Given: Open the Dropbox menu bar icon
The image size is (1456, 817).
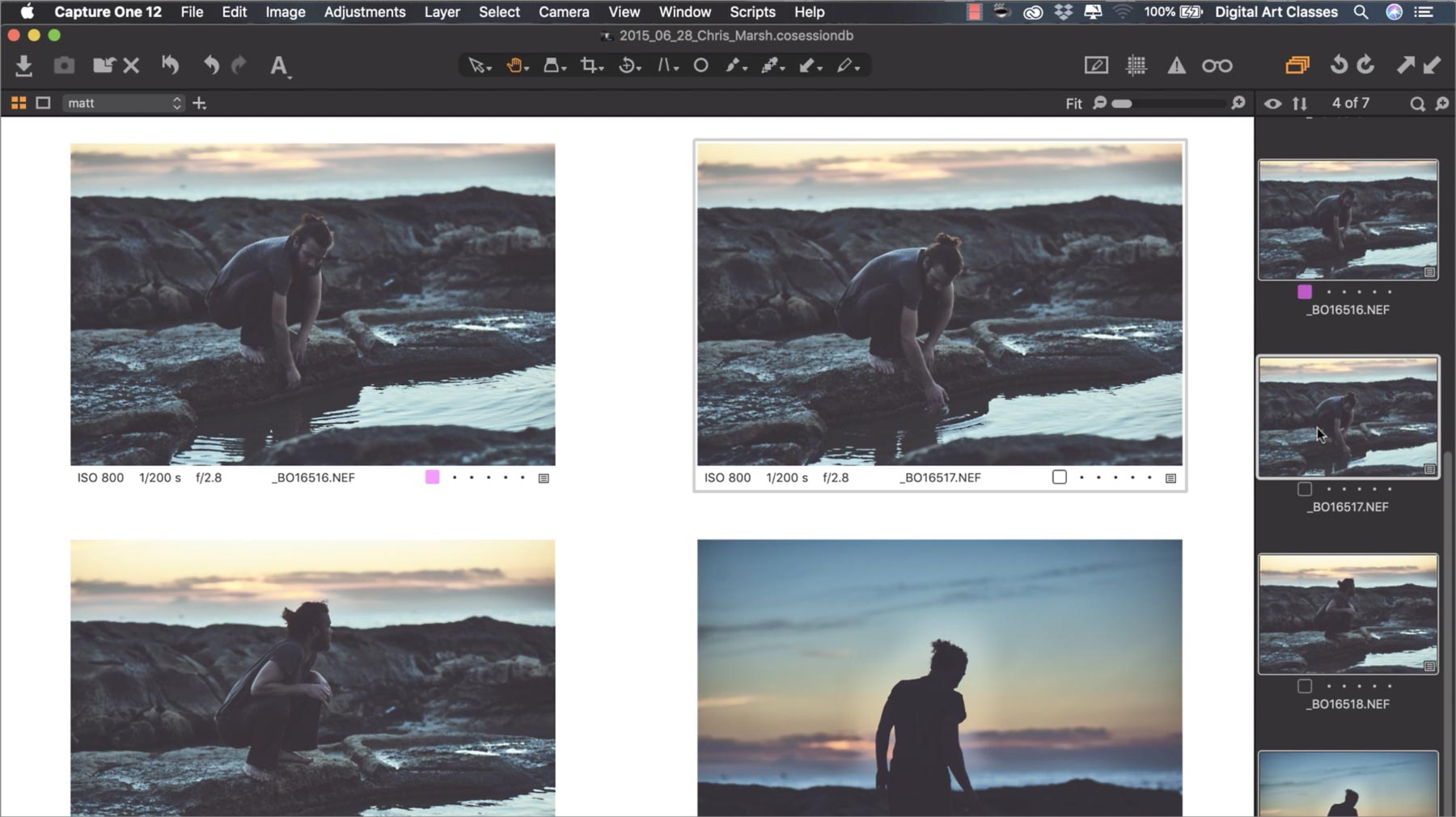Looking at the screenshot, I should click(1064, 12).
